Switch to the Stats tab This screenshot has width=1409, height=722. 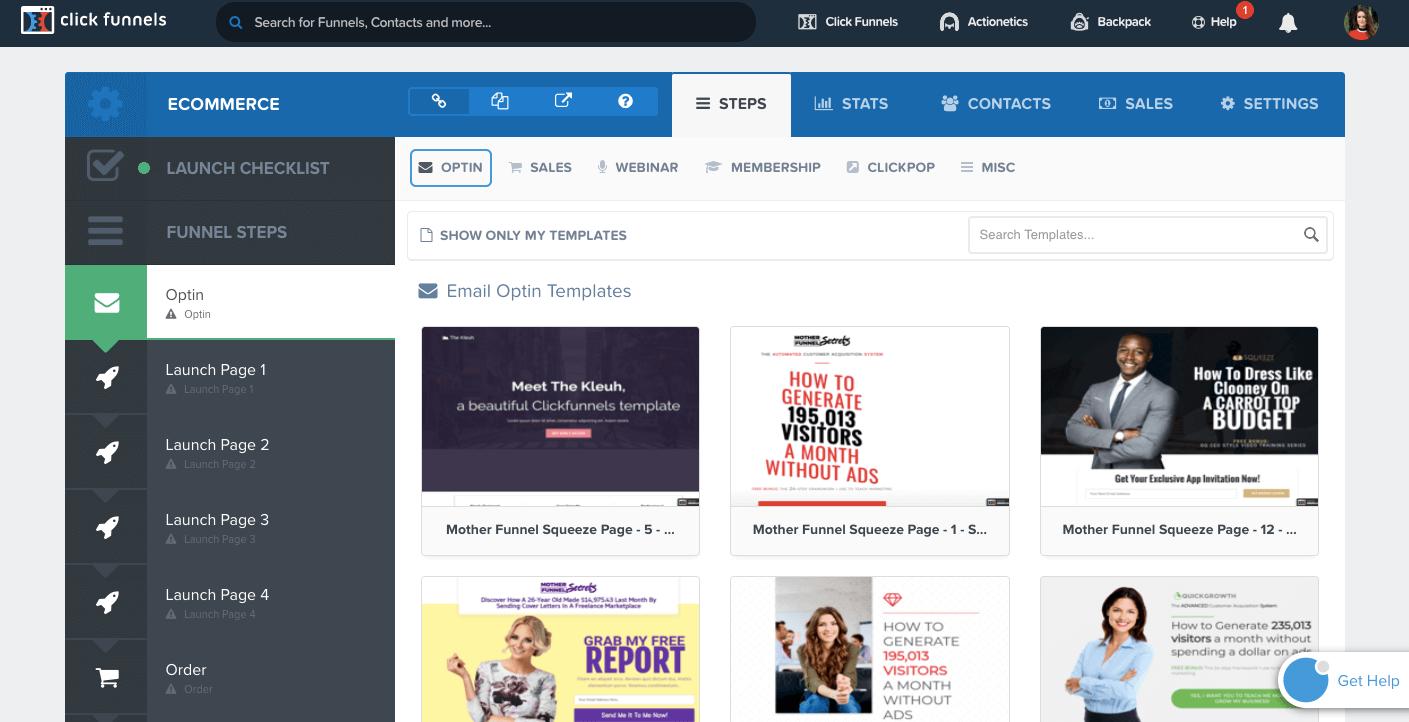[851, 104]
